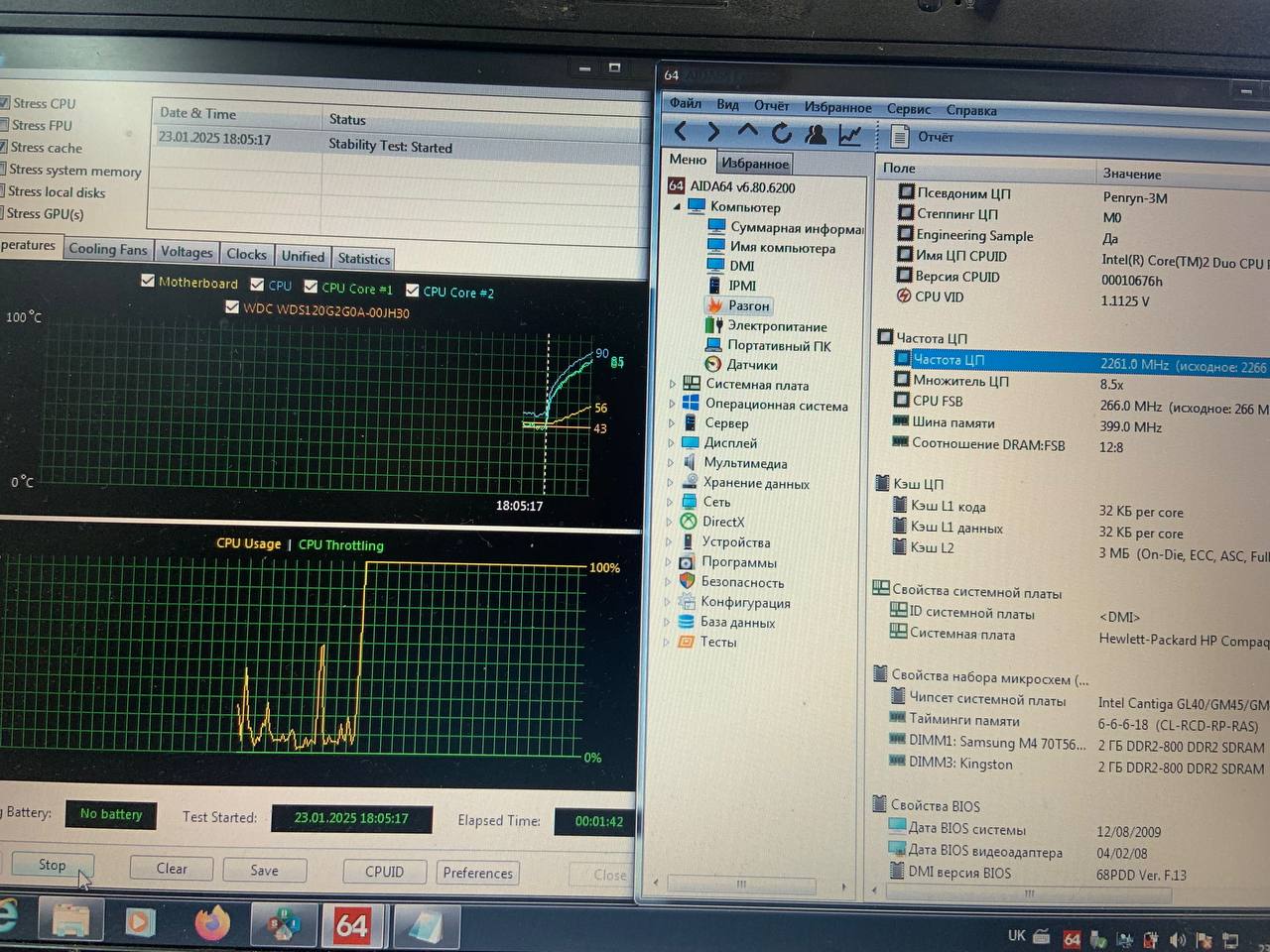Uncheck CPU Core #2 graph checkbox
This screenshot has height=952, width=1270.
412,291
